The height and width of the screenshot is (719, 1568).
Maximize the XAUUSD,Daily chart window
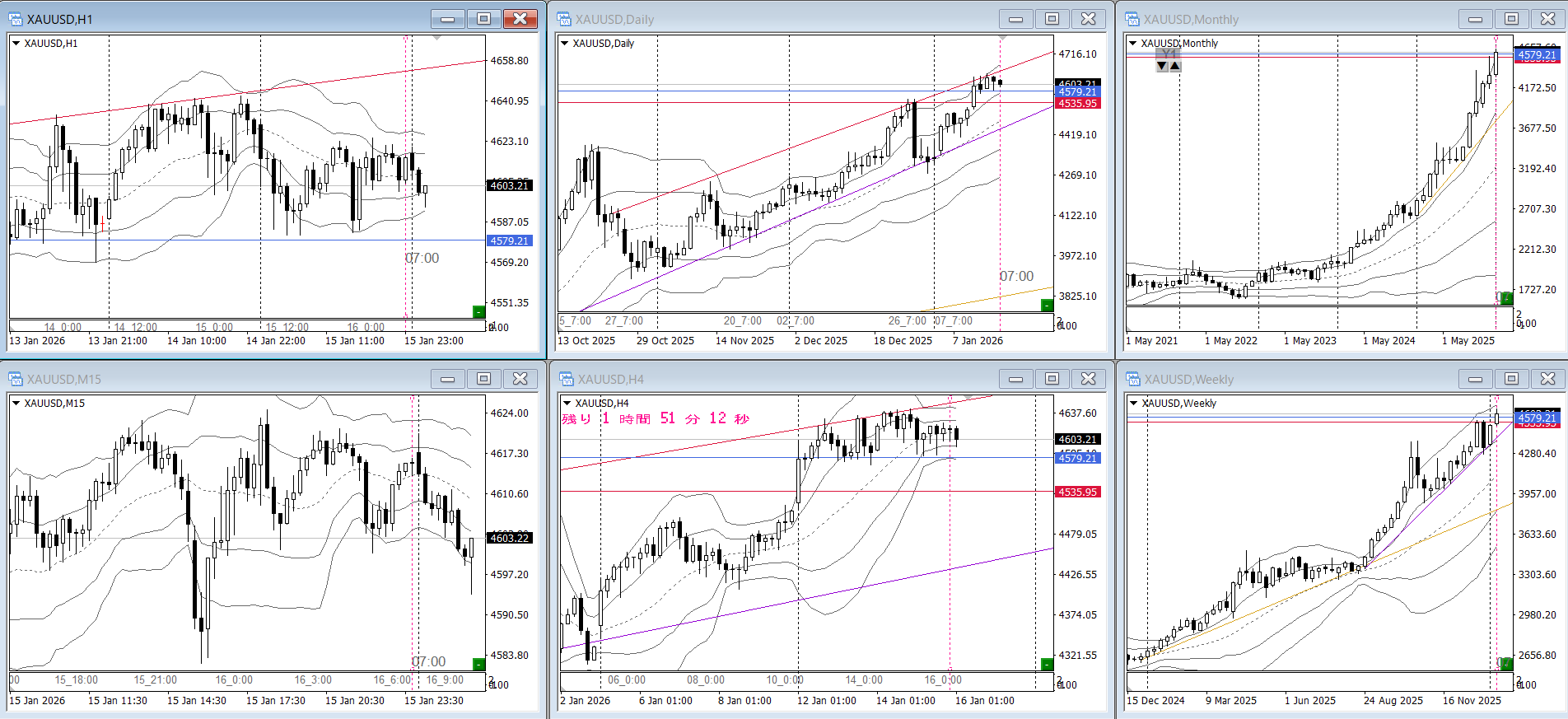[1052, 19]
